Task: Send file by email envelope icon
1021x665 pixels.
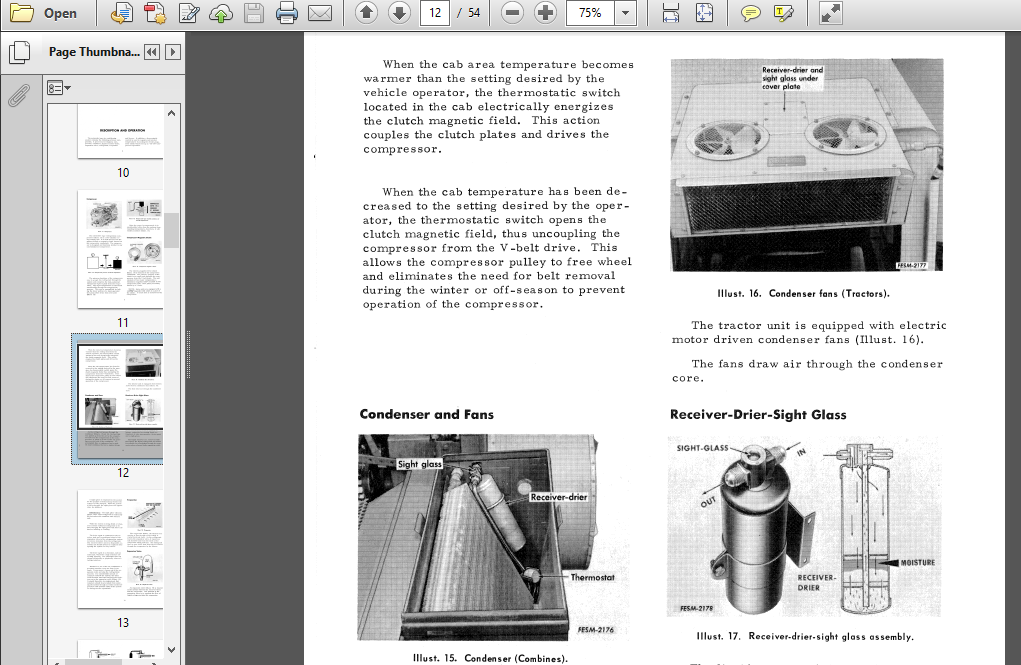Action: (x=320, y=13)
